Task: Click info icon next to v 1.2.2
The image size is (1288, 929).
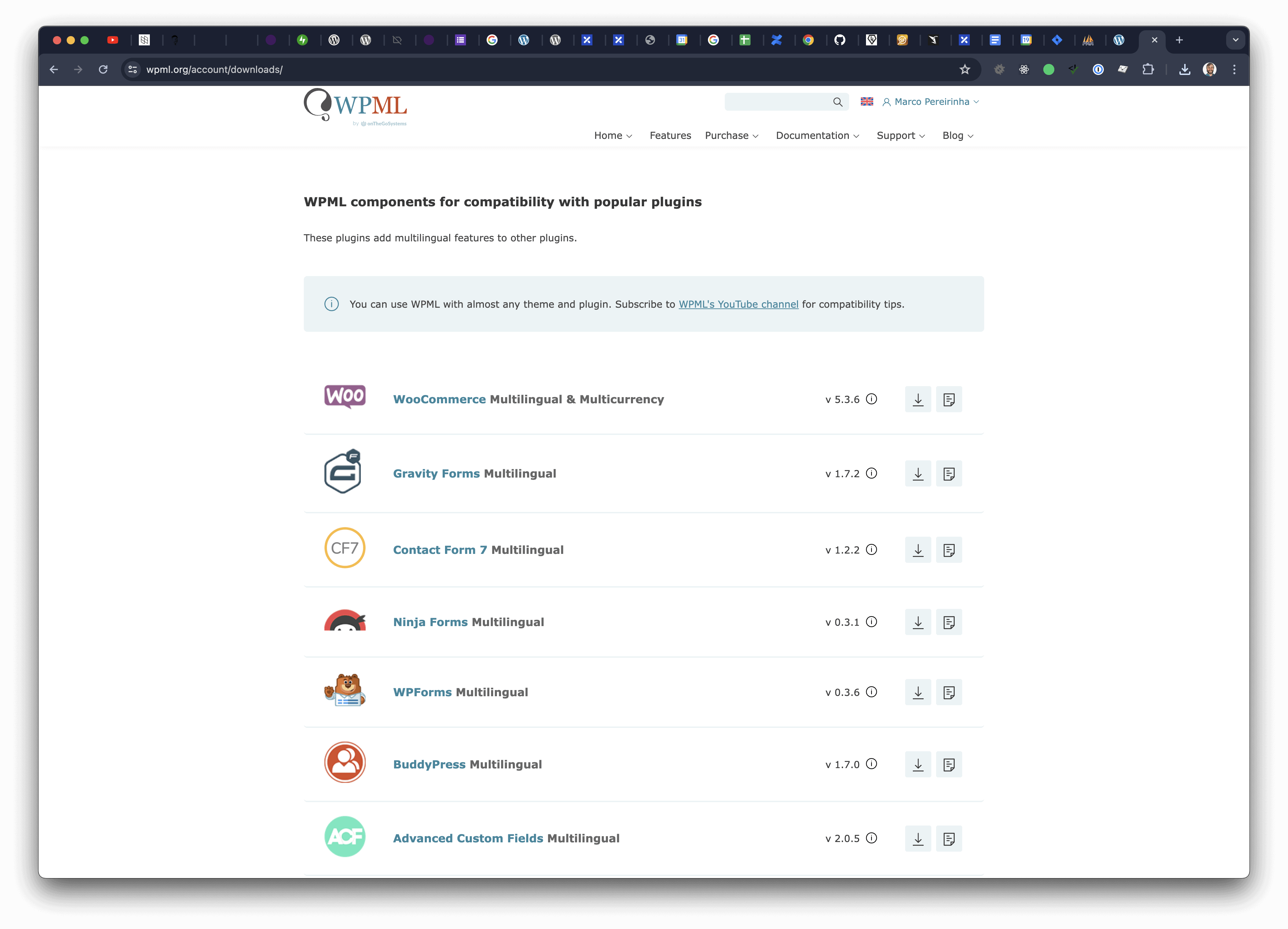Action: 871,549
